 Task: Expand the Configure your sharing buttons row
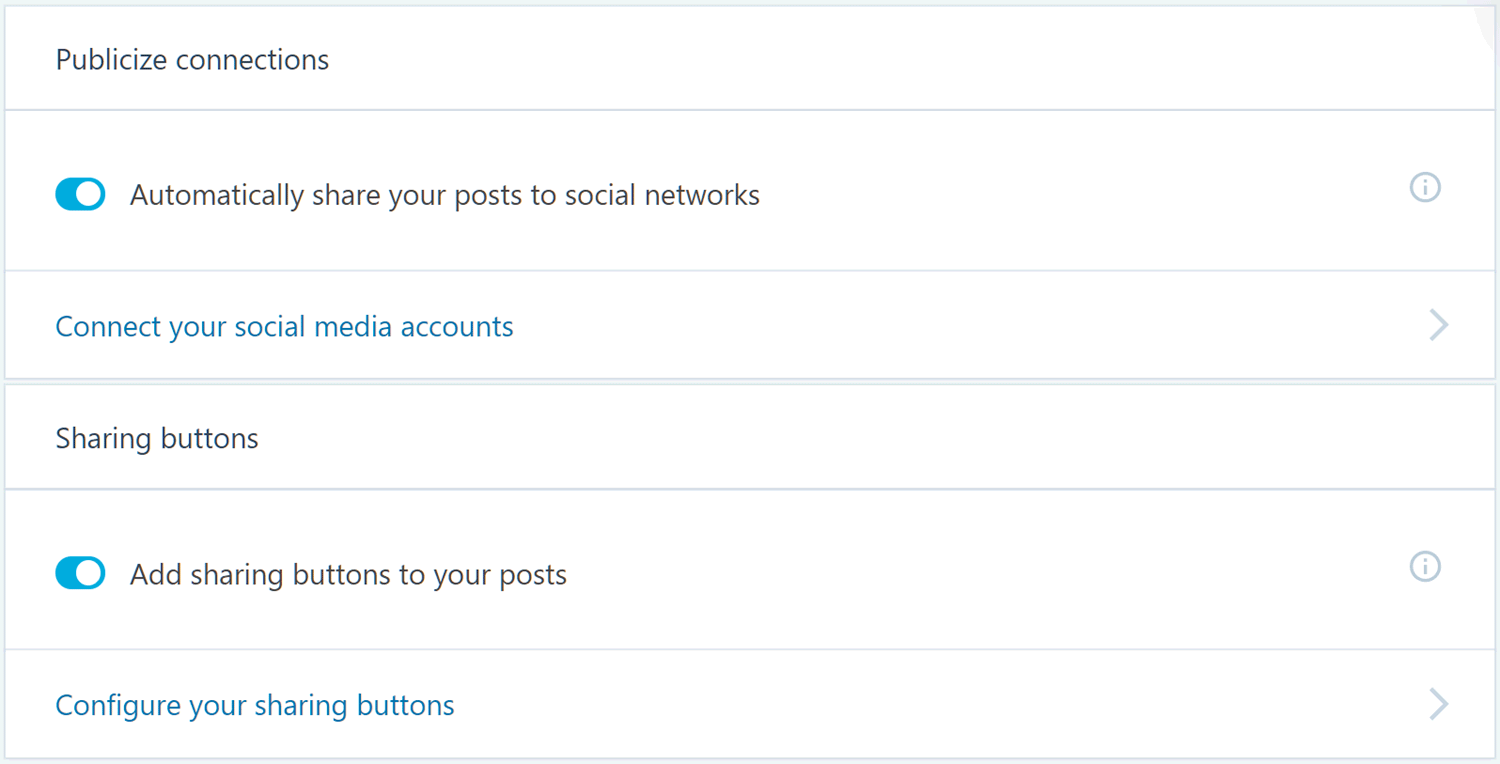tap(750, 704)
